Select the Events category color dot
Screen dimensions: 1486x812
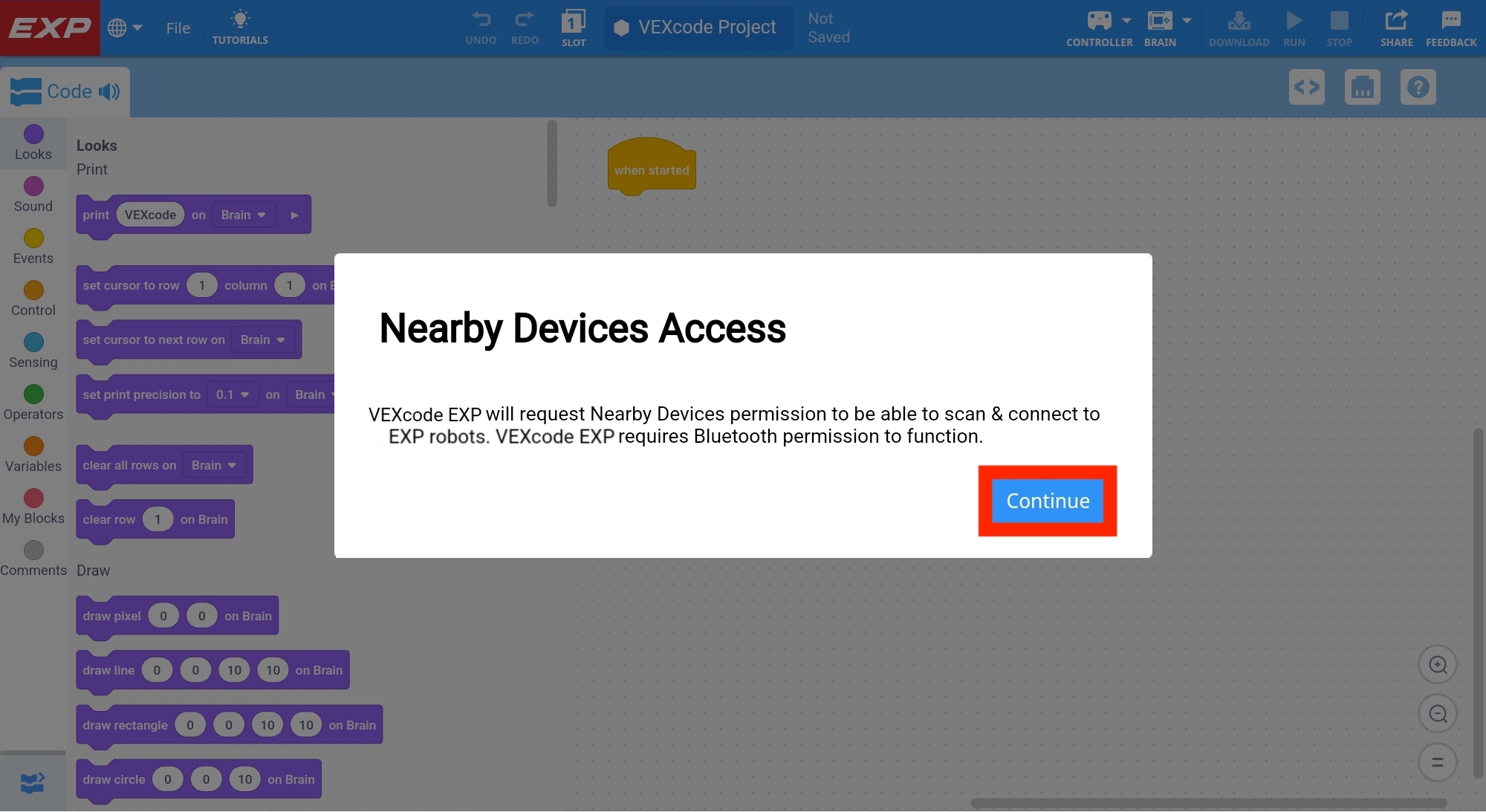(x=32, y=238)
